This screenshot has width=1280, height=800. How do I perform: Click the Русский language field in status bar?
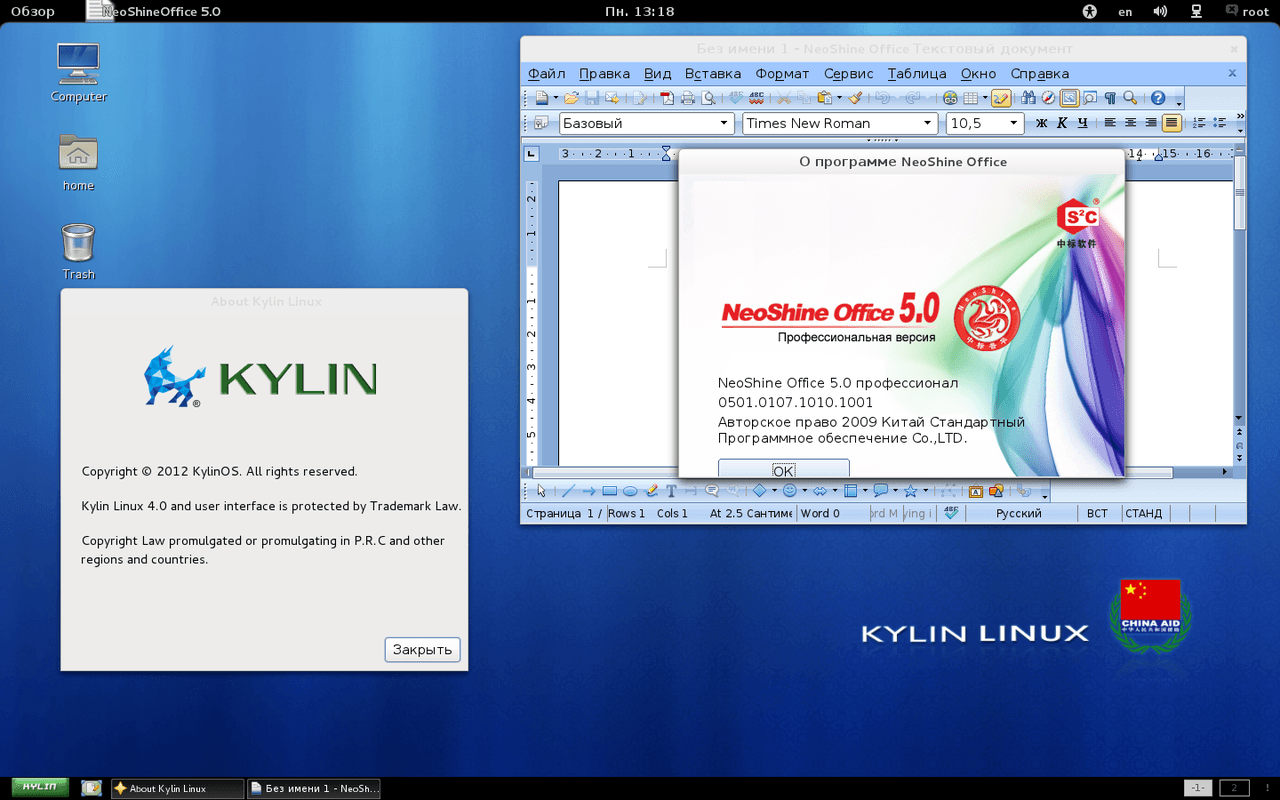coord(1020,513)
